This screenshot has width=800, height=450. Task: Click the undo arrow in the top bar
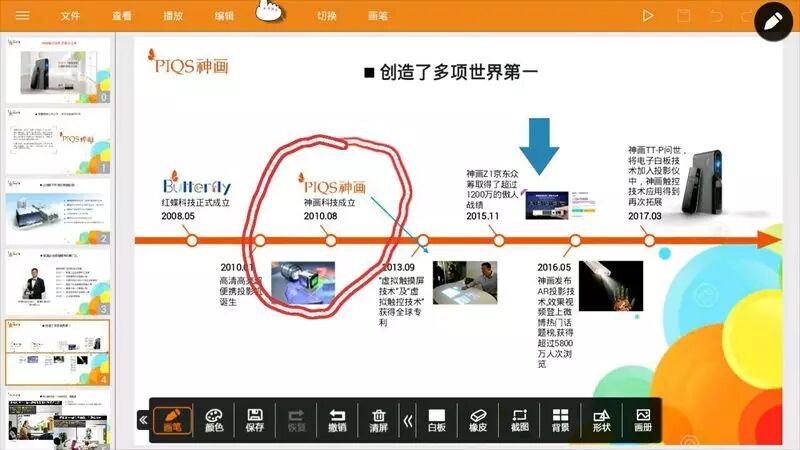[716, 16]
